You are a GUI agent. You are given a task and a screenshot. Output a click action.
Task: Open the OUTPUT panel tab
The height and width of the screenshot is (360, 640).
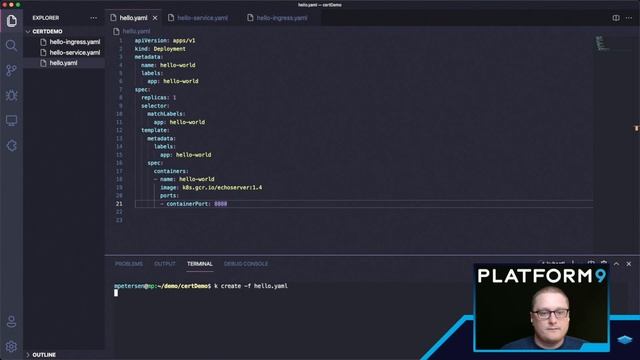coord(164,264)
